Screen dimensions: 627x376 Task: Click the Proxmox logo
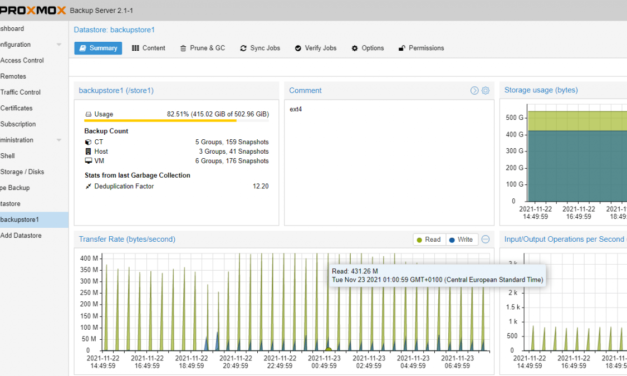(32, 10)
